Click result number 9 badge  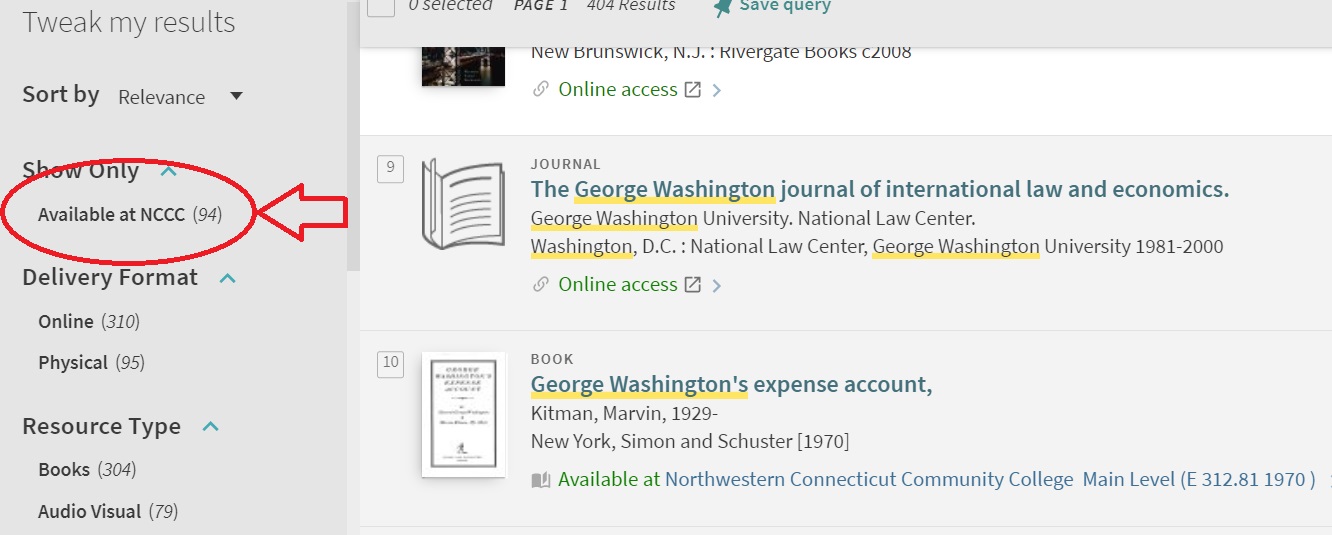pyautogui.click(x=390, y=169)
